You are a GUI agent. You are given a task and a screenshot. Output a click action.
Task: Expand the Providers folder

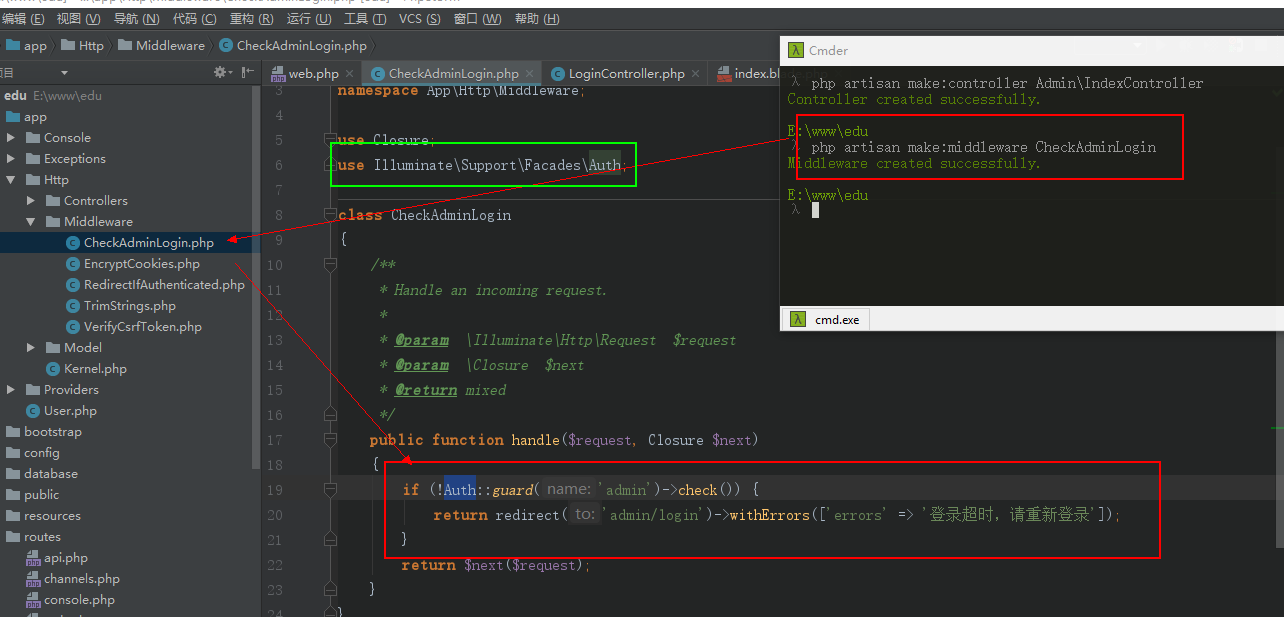pos(11,390)
